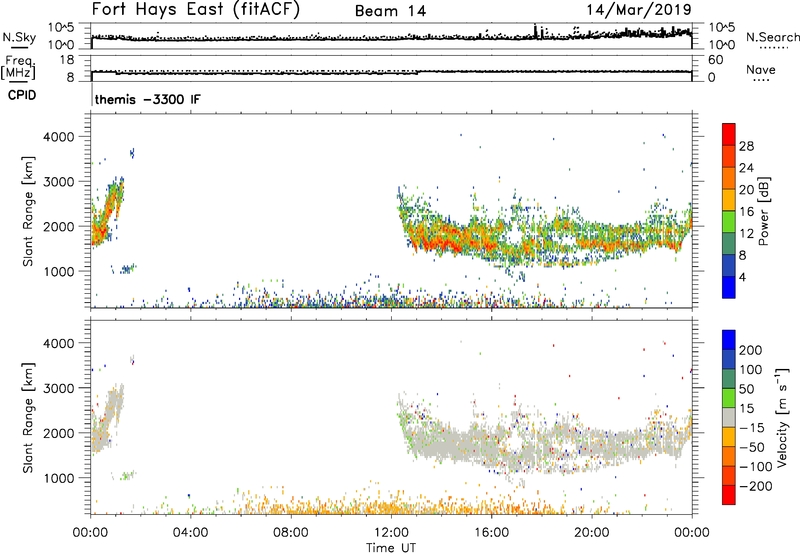The image size is (800, 554).
Task: Click the -50 label on velocity colorbar
Action: 752,447
